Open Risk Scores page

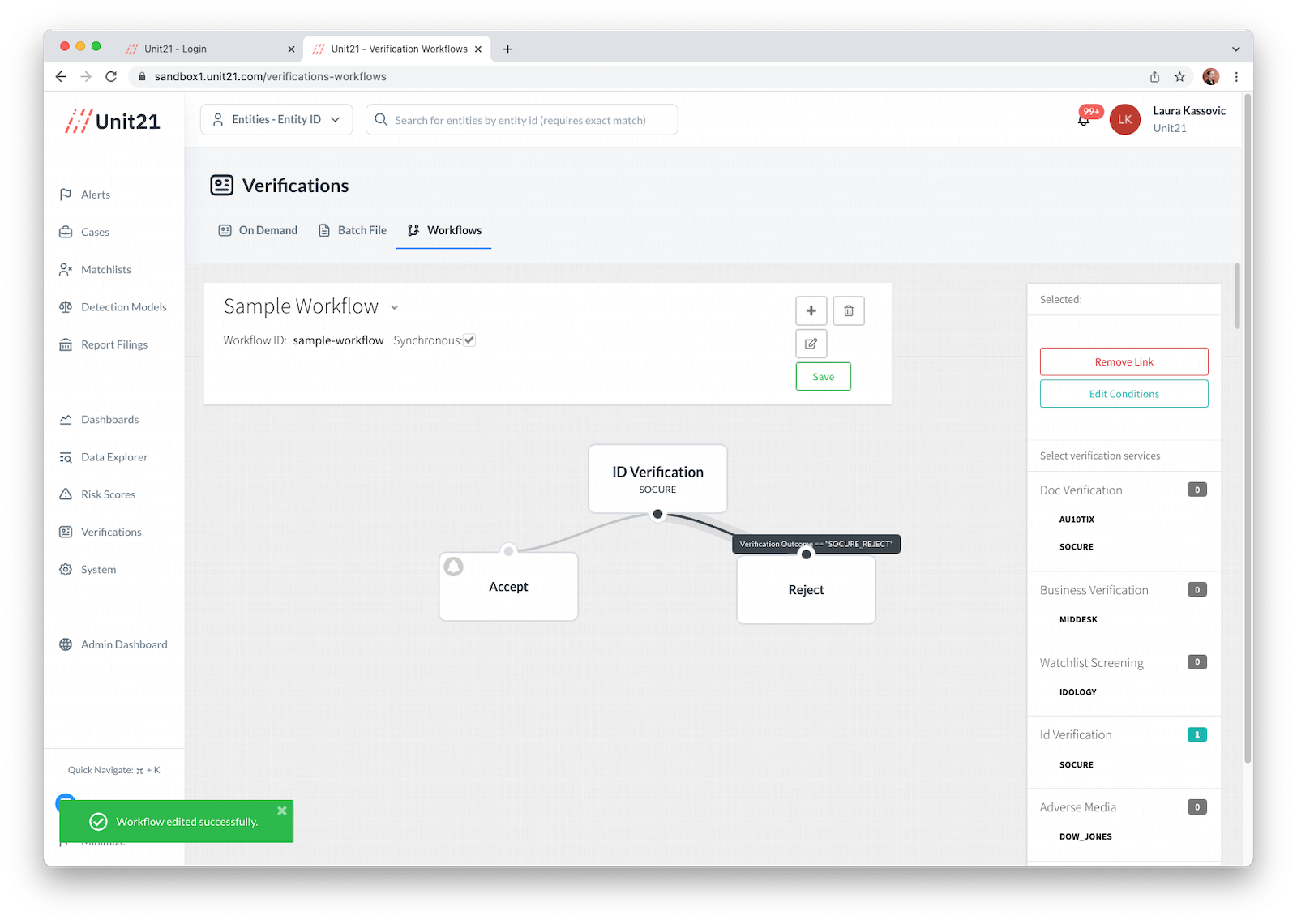pyautogui.click(x=97, y=494)
